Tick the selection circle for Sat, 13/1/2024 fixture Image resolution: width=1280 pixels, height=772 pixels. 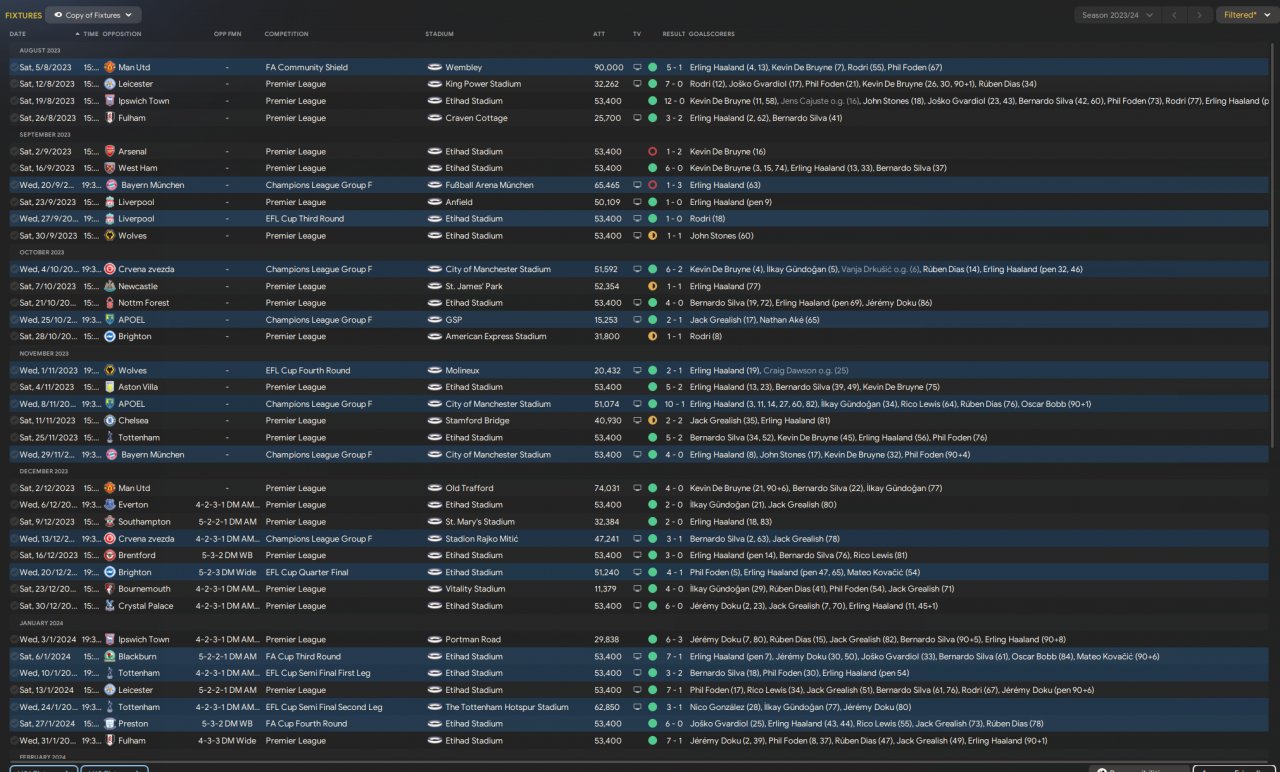pos(14,690)
